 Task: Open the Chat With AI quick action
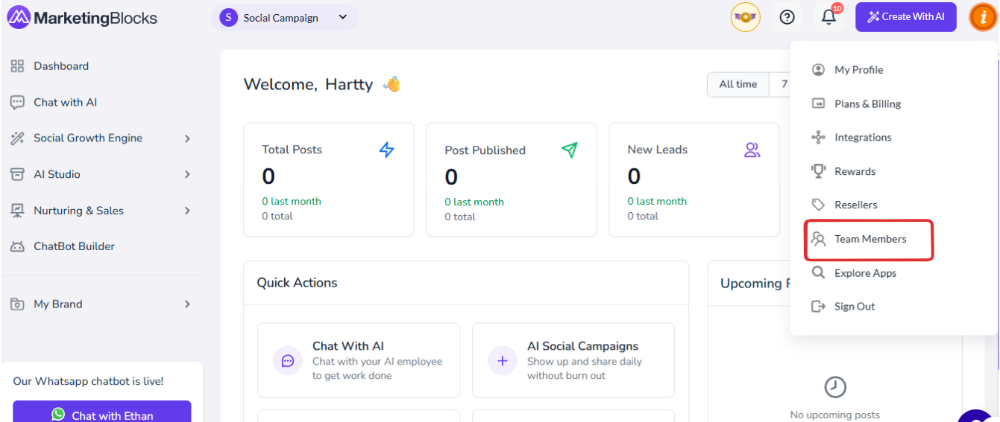tap(358, 360)
